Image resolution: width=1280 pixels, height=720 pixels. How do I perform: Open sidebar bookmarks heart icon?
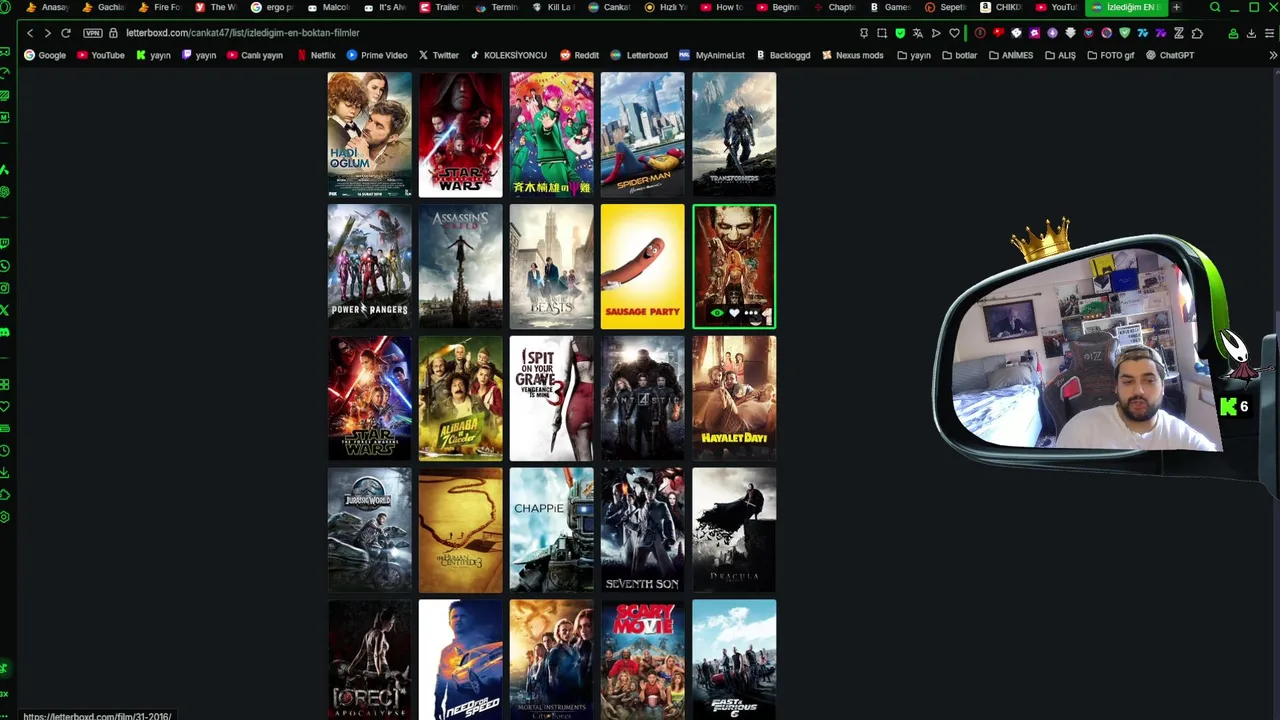[x=5, y=406]
